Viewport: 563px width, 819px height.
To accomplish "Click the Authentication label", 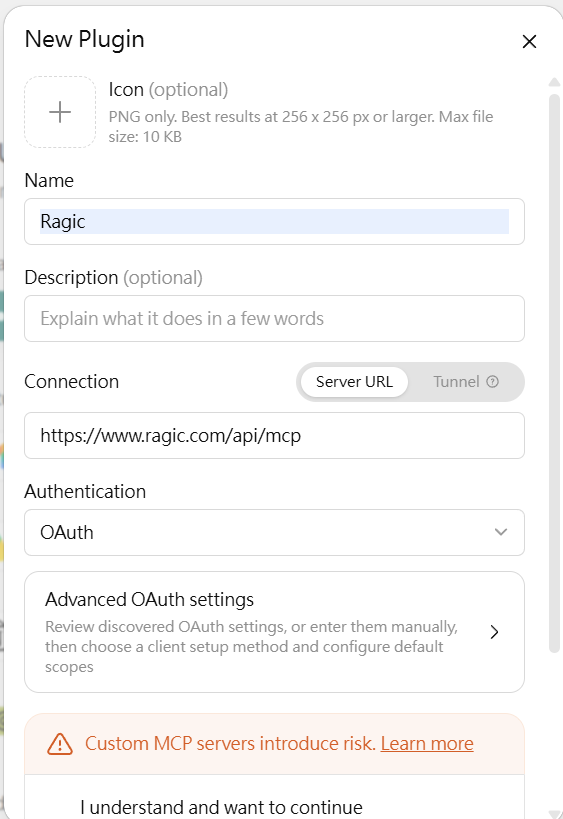I will 85,492.
